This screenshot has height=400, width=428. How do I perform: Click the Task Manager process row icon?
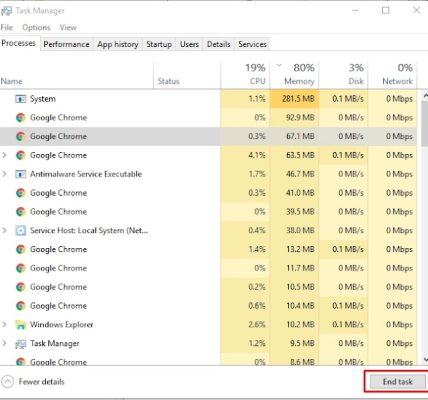[21, 344]
